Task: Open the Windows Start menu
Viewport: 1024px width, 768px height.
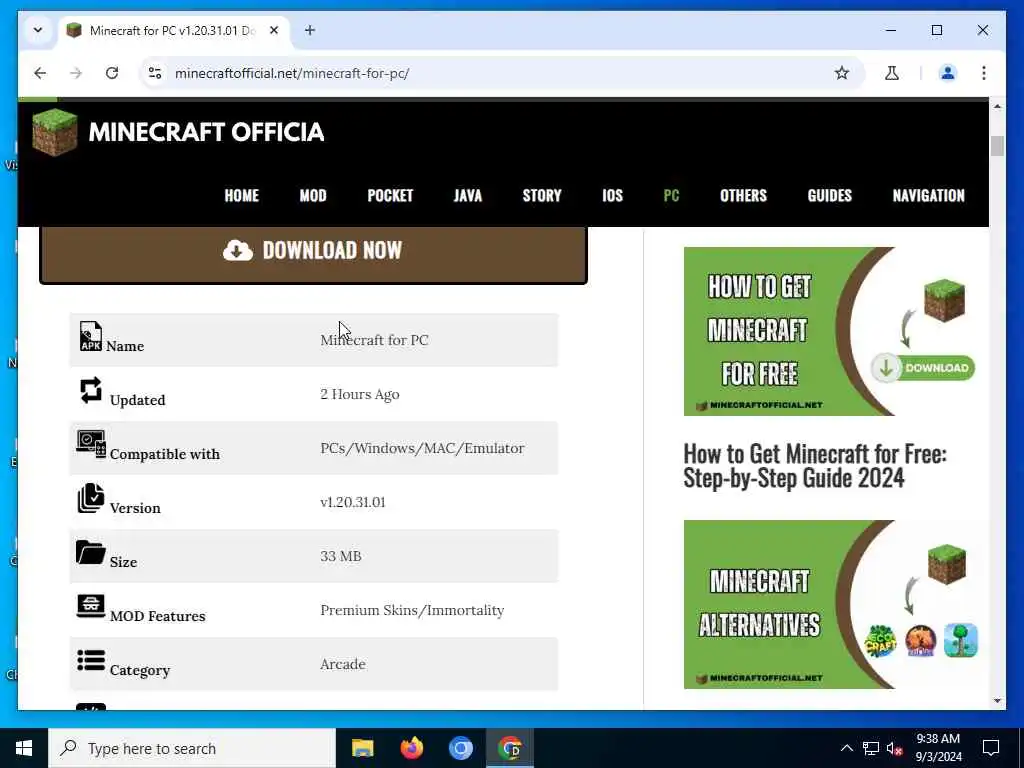Action: [x=24, y=748]
